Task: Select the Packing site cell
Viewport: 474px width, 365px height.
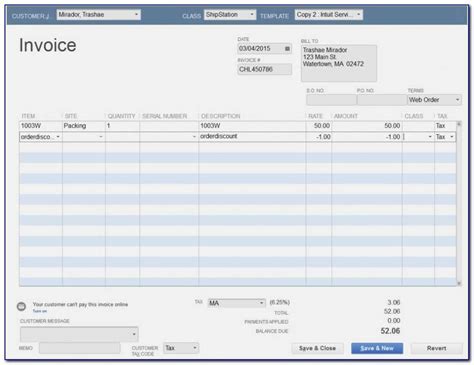Action: coord(84,126)
